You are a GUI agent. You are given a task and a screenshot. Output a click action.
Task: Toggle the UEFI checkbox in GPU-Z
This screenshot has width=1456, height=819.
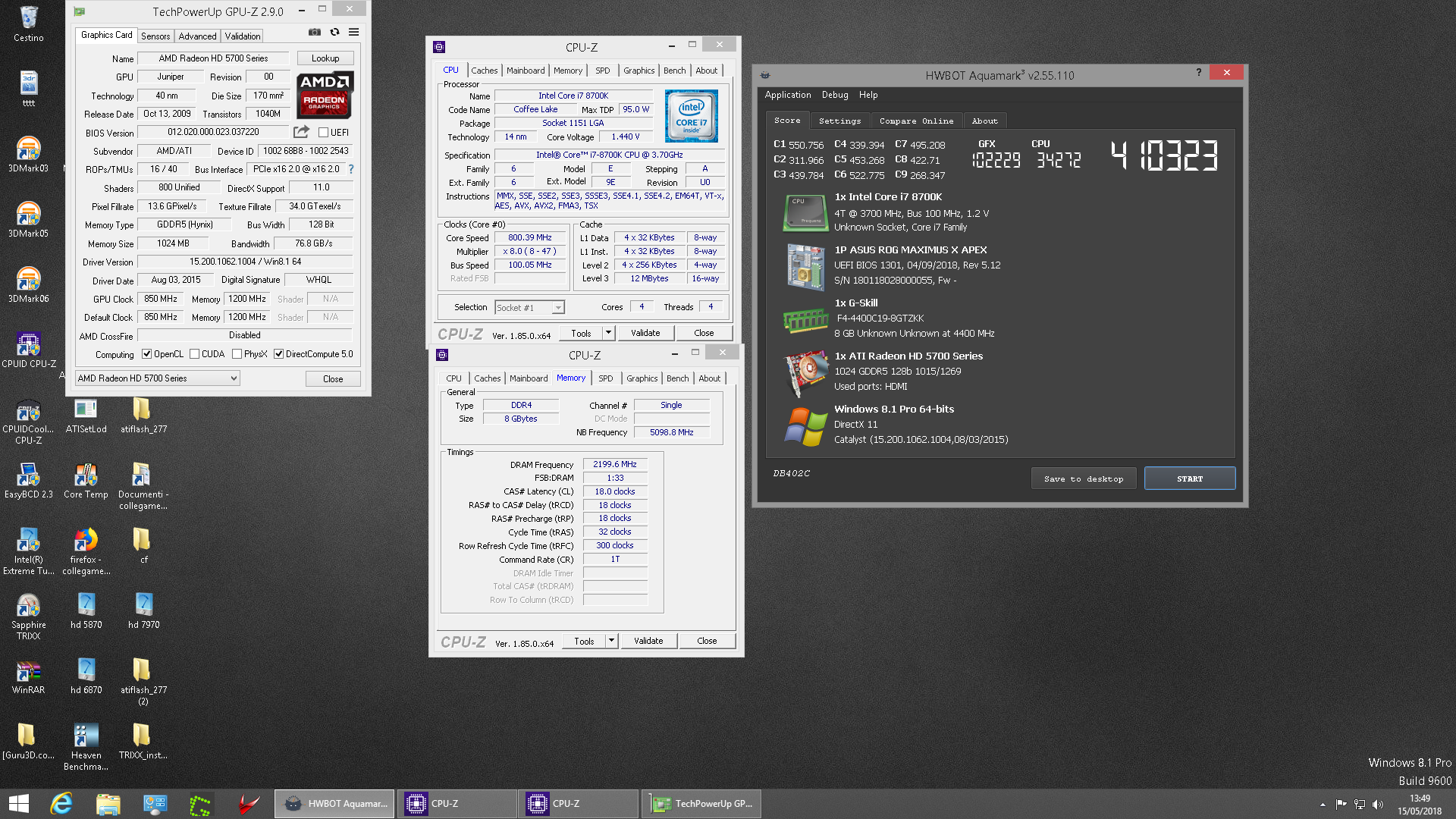324,132
